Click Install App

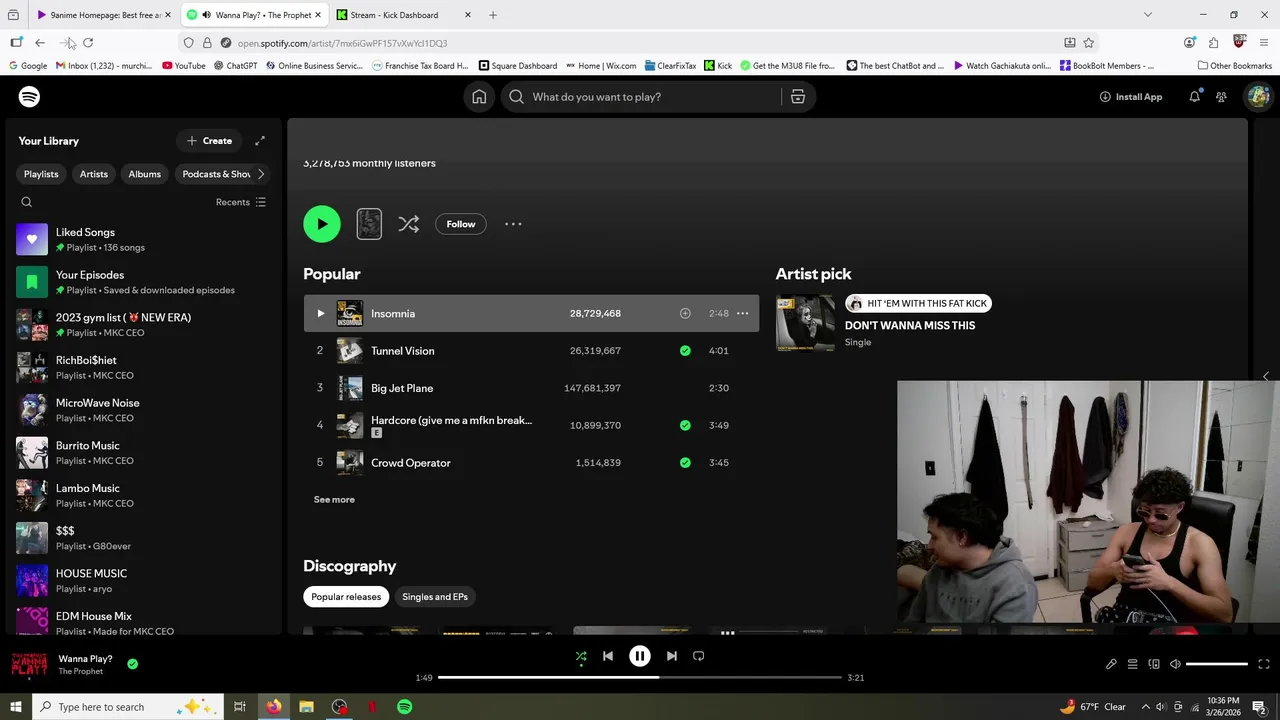point(1131,97)
